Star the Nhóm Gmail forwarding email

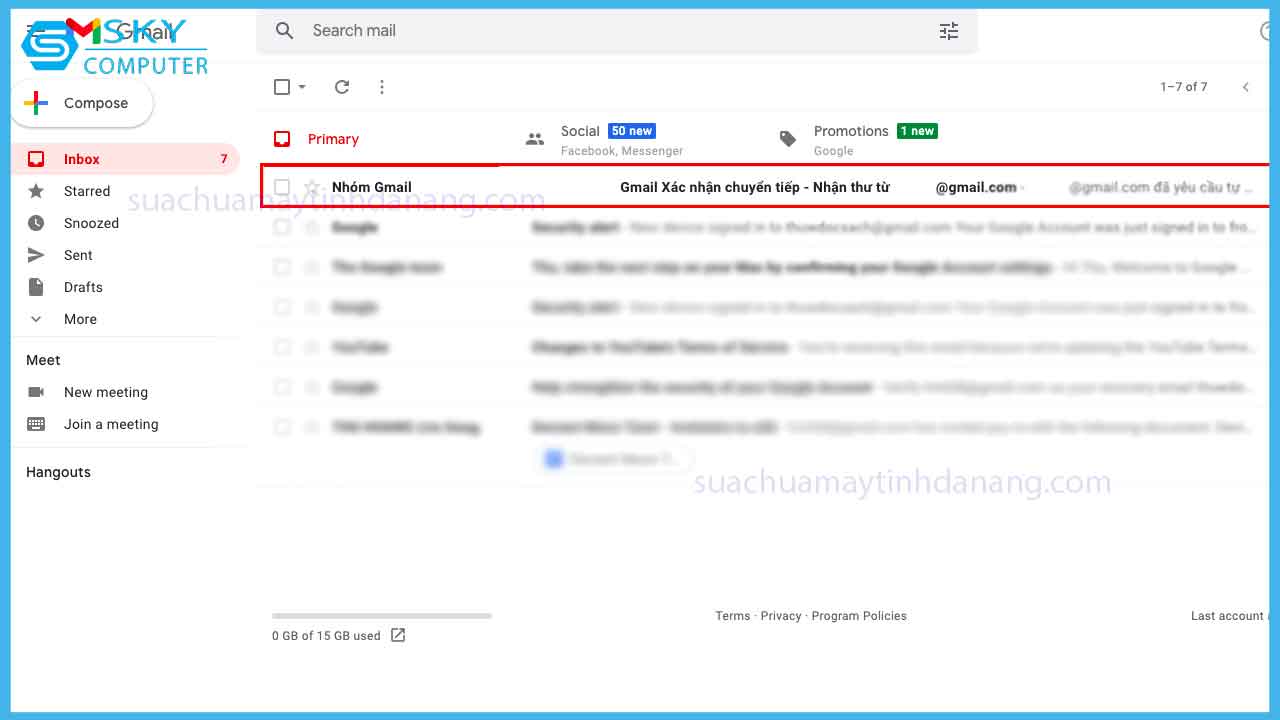click(x=312, y=187)
